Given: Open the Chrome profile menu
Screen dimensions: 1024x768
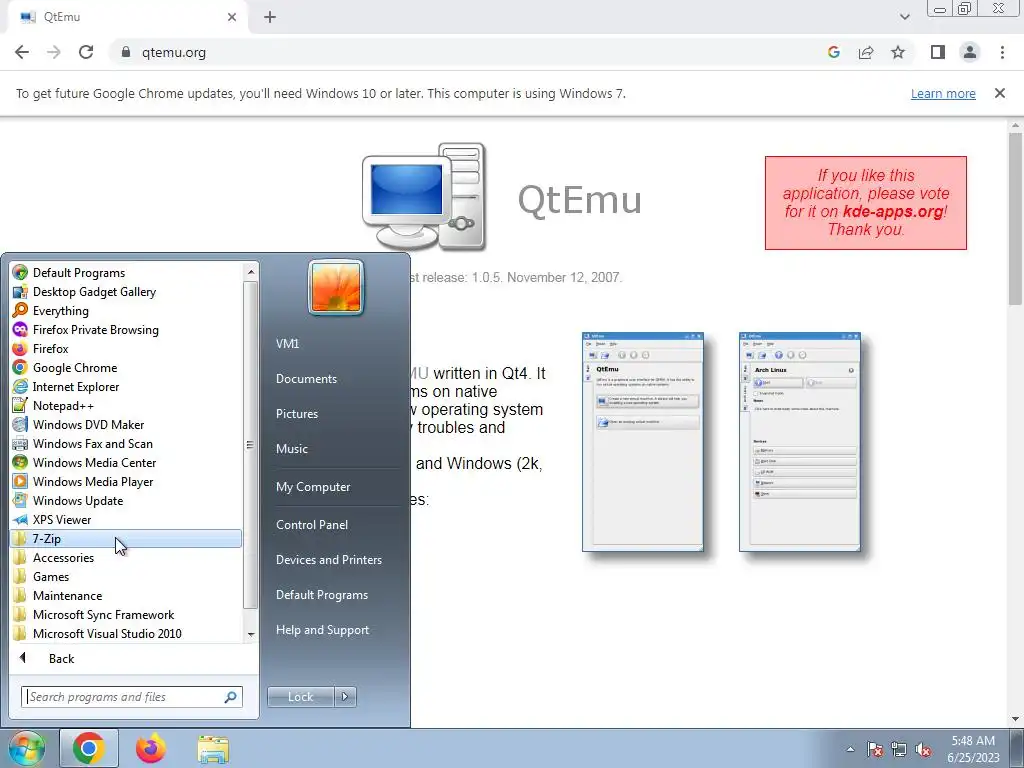Looking at the screenshot, I should 970,52.
